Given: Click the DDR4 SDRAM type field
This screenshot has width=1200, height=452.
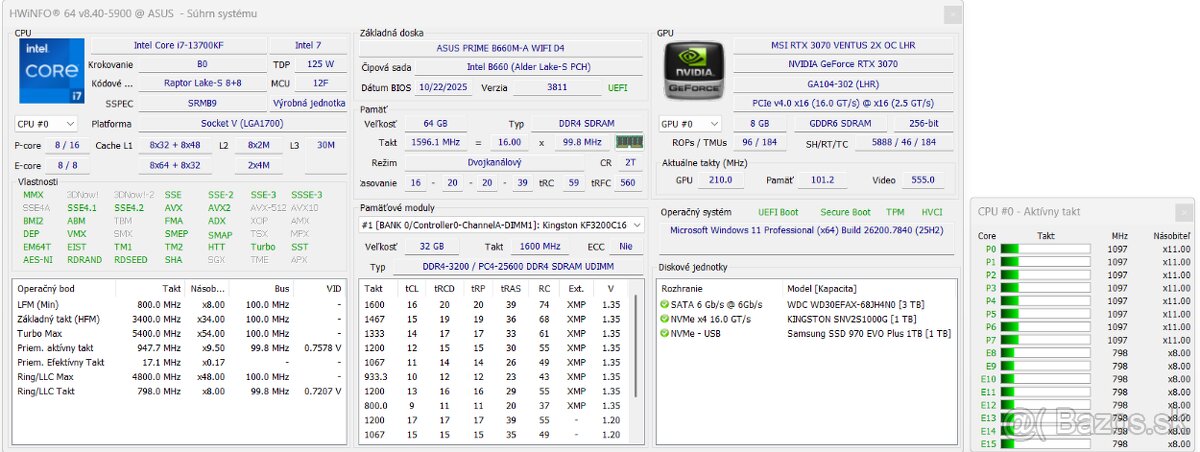Looking at the screenshot, I should coord(586,123).
